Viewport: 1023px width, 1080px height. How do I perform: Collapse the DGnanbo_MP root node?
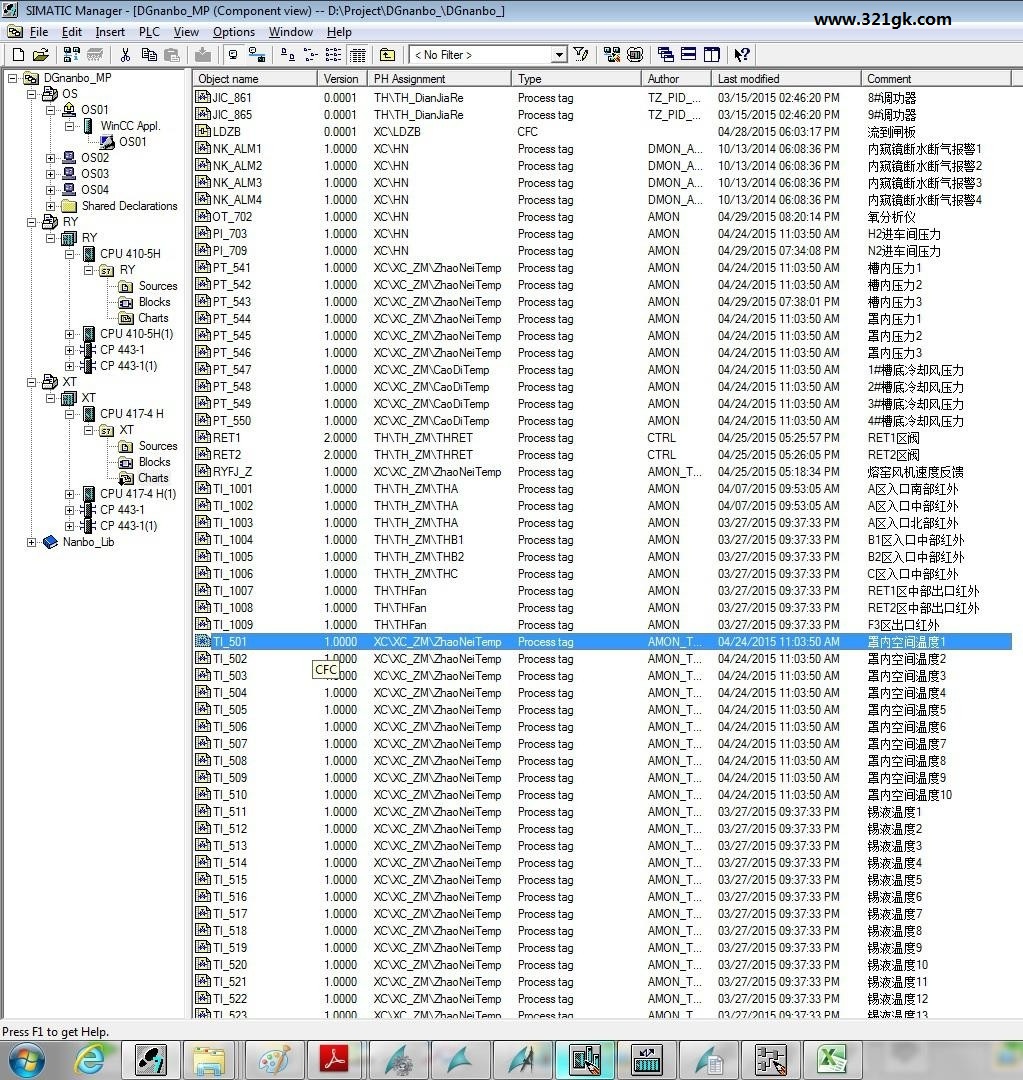point(12,78)
